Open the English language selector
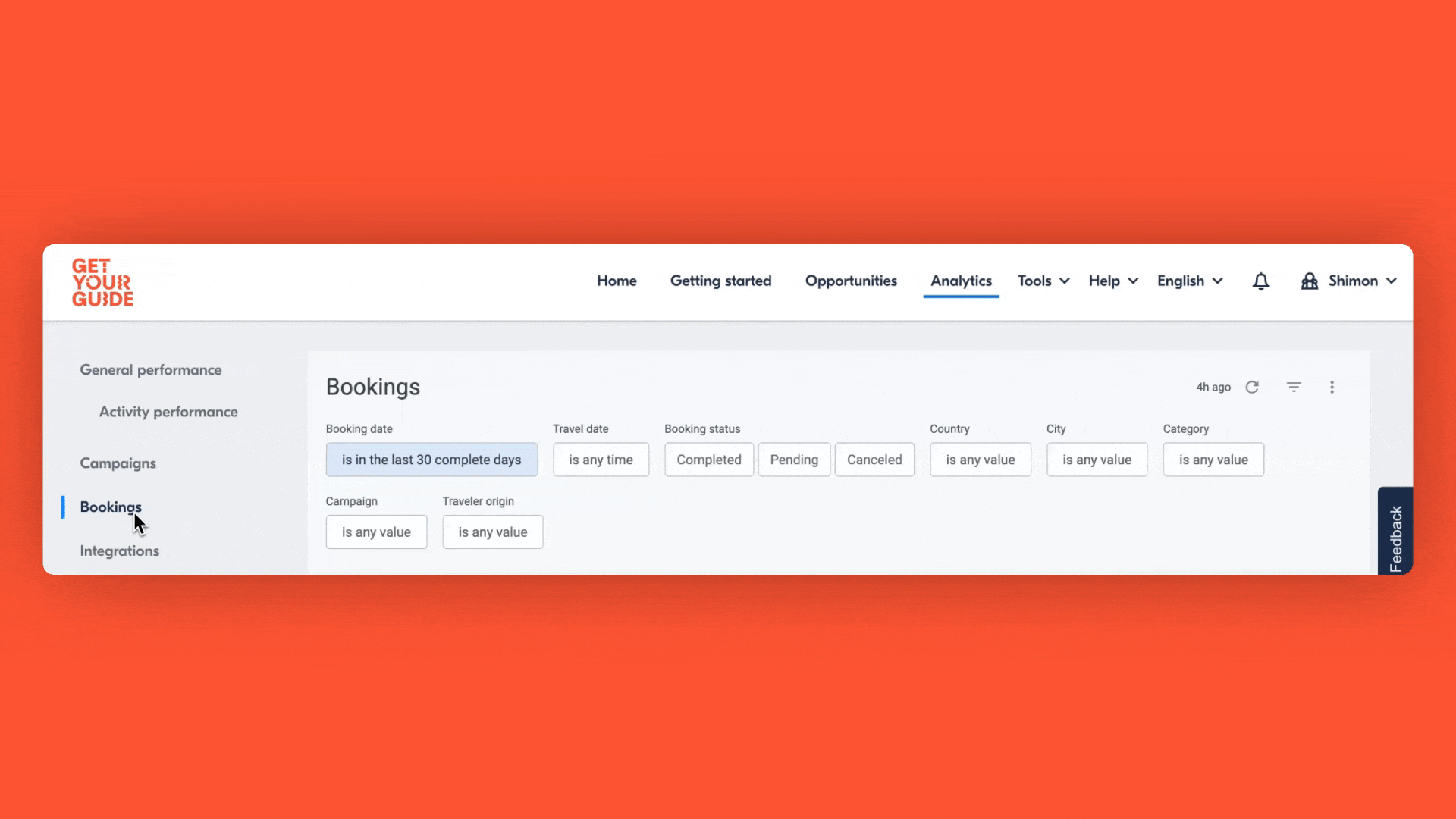This screenshot has height=819, width=1456. click(x=1190, y=281)
